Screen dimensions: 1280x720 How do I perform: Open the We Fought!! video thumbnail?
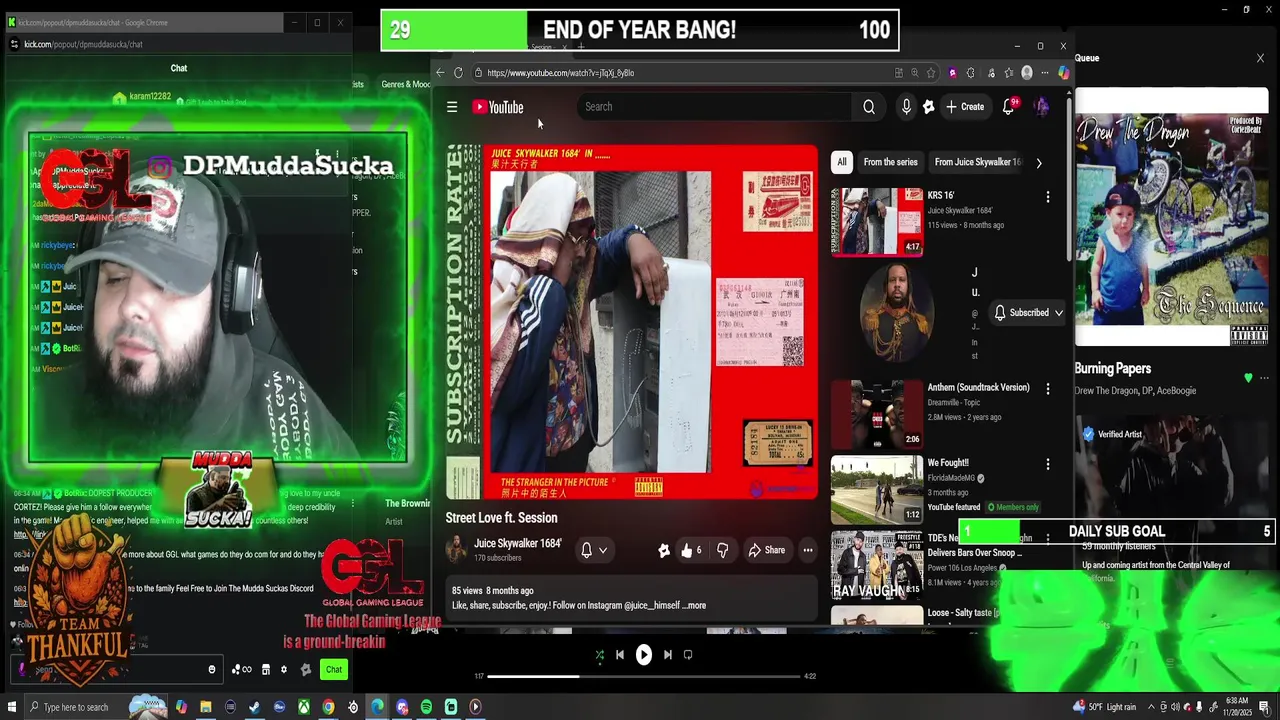click(877, 489)
